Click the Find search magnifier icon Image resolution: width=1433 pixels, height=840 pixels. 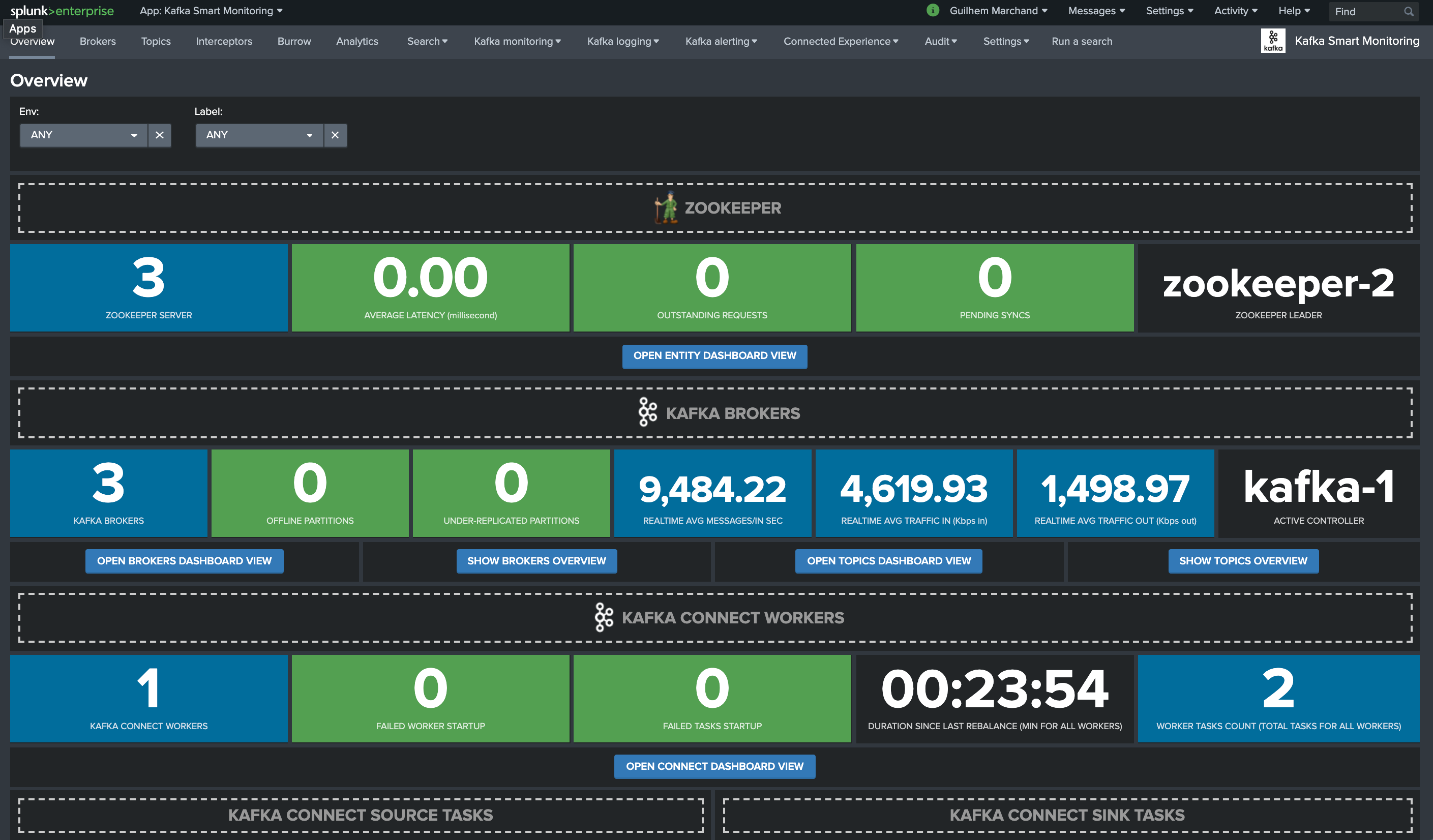1408,11
